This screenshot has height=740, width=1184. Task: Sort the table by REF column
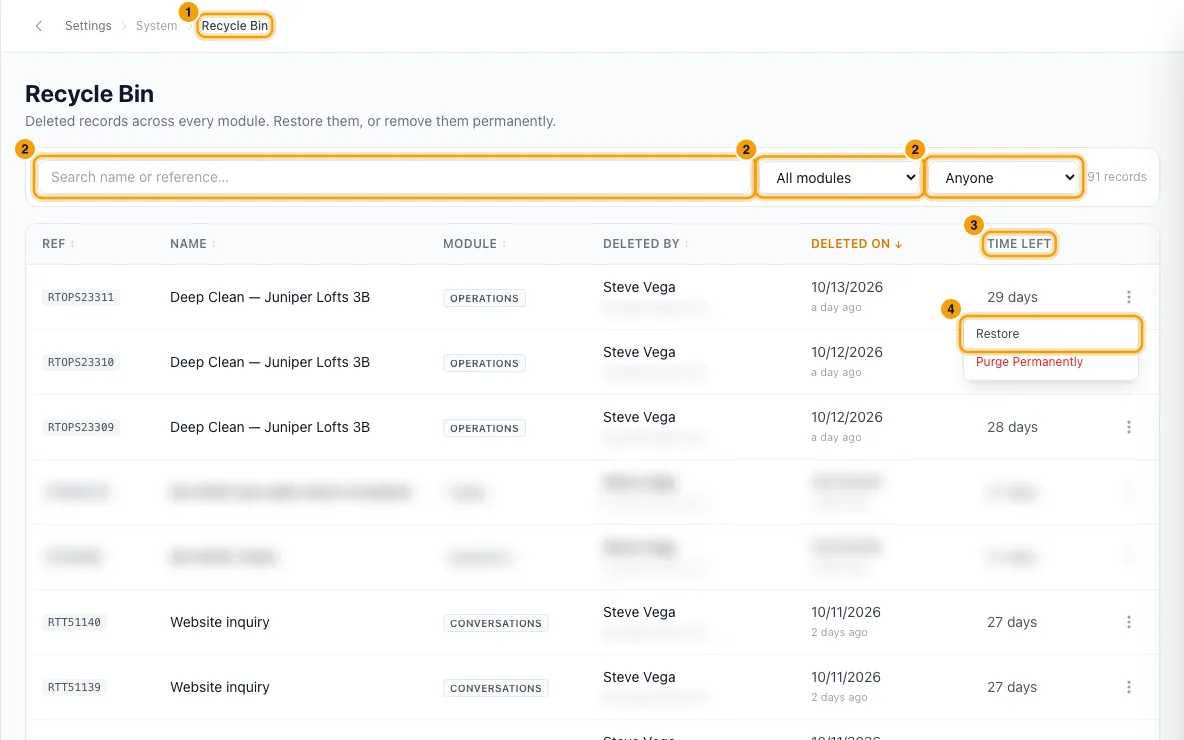[58, 244]
